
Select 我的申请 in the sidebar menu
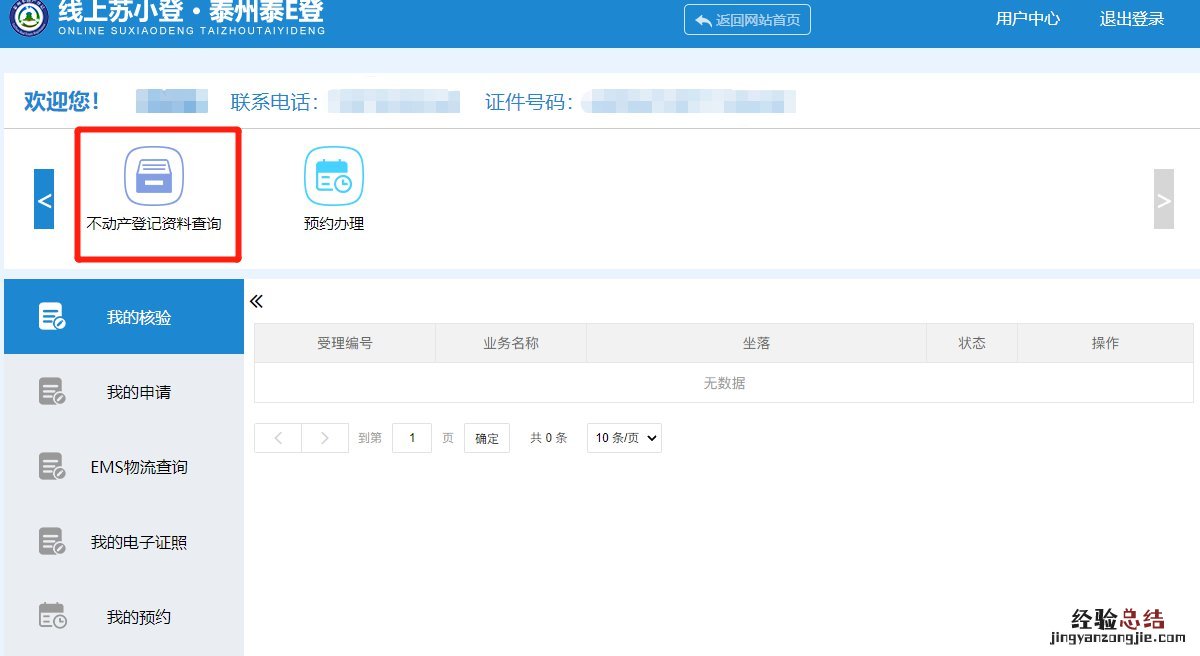click(138, 392)
